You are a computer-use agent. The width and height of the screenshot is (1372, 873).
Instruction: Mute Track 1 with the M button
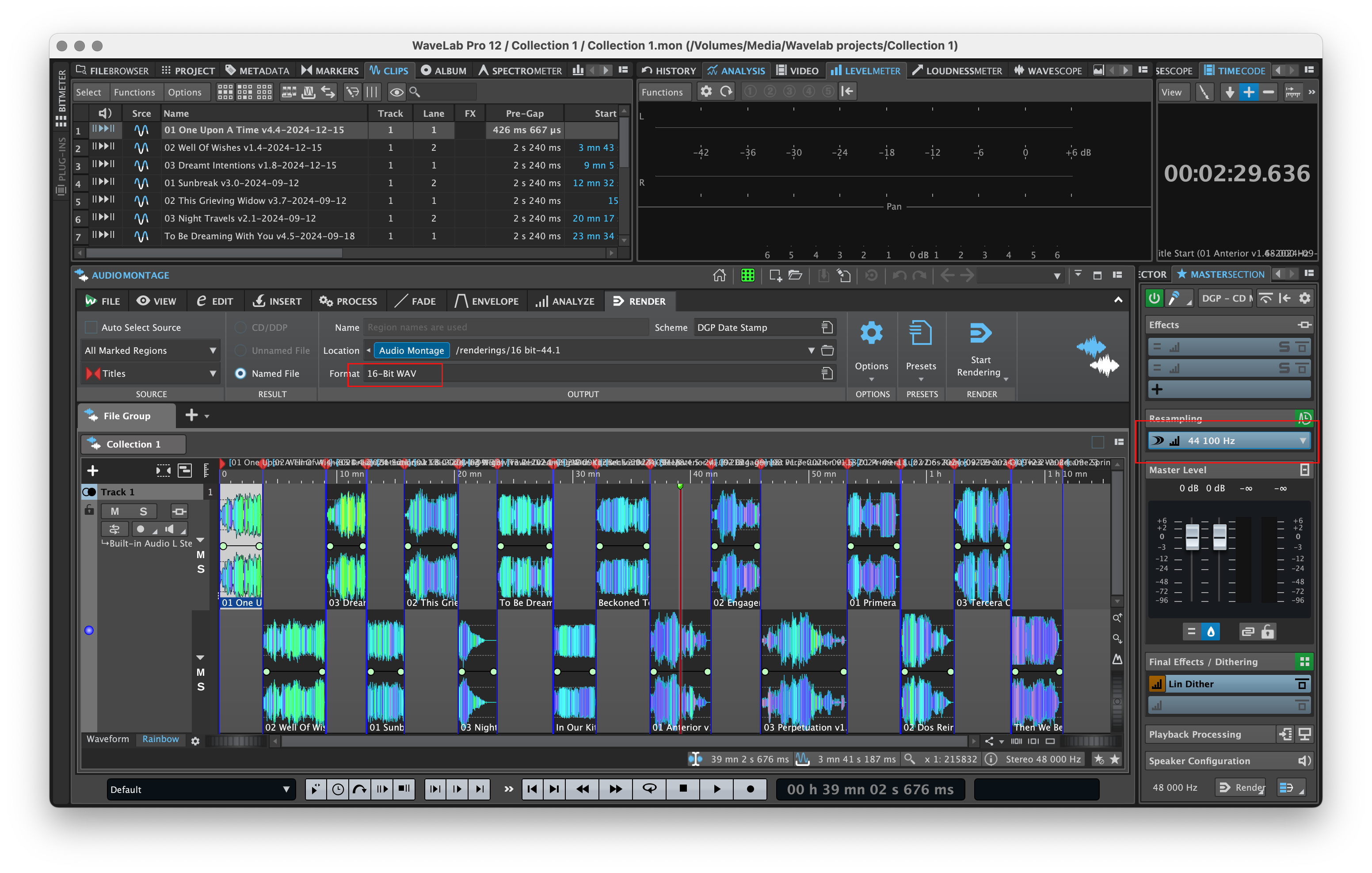click(114, 512)
